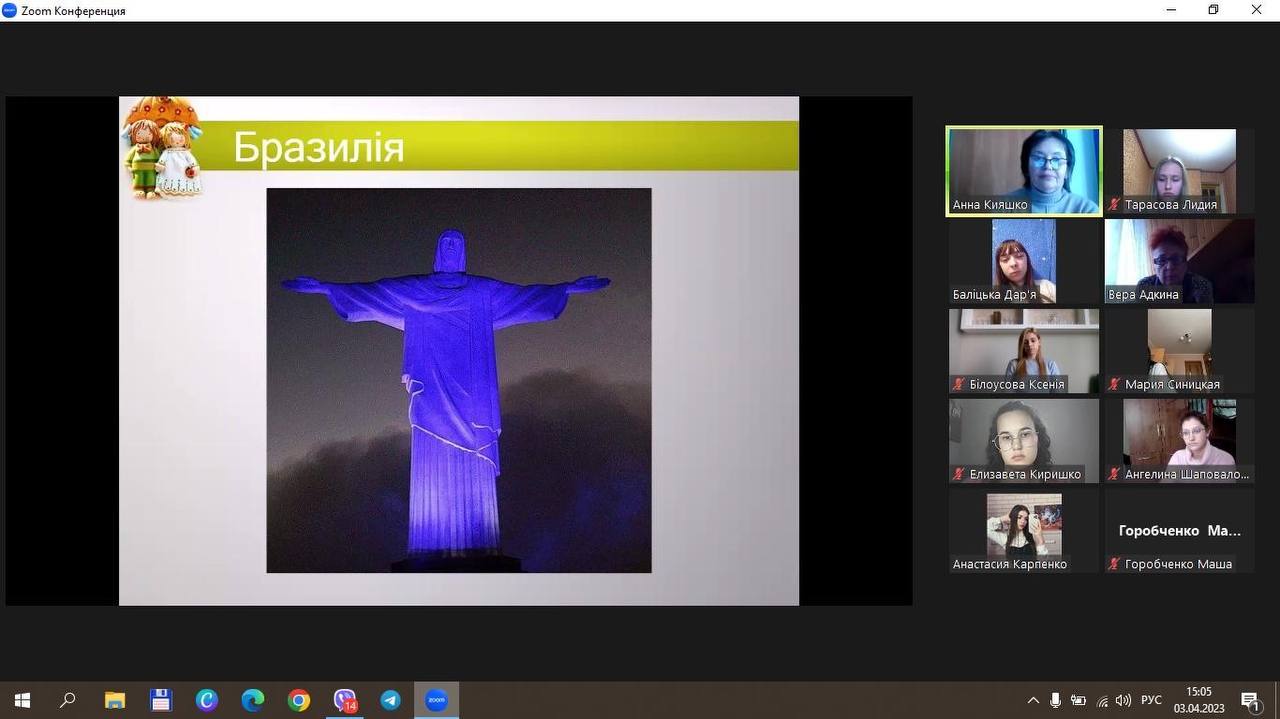Viewport: 1280px width, 719px height.
Task: Click muted mic icon by Ангелина Шаповалова
Action: coord(1115,475)
